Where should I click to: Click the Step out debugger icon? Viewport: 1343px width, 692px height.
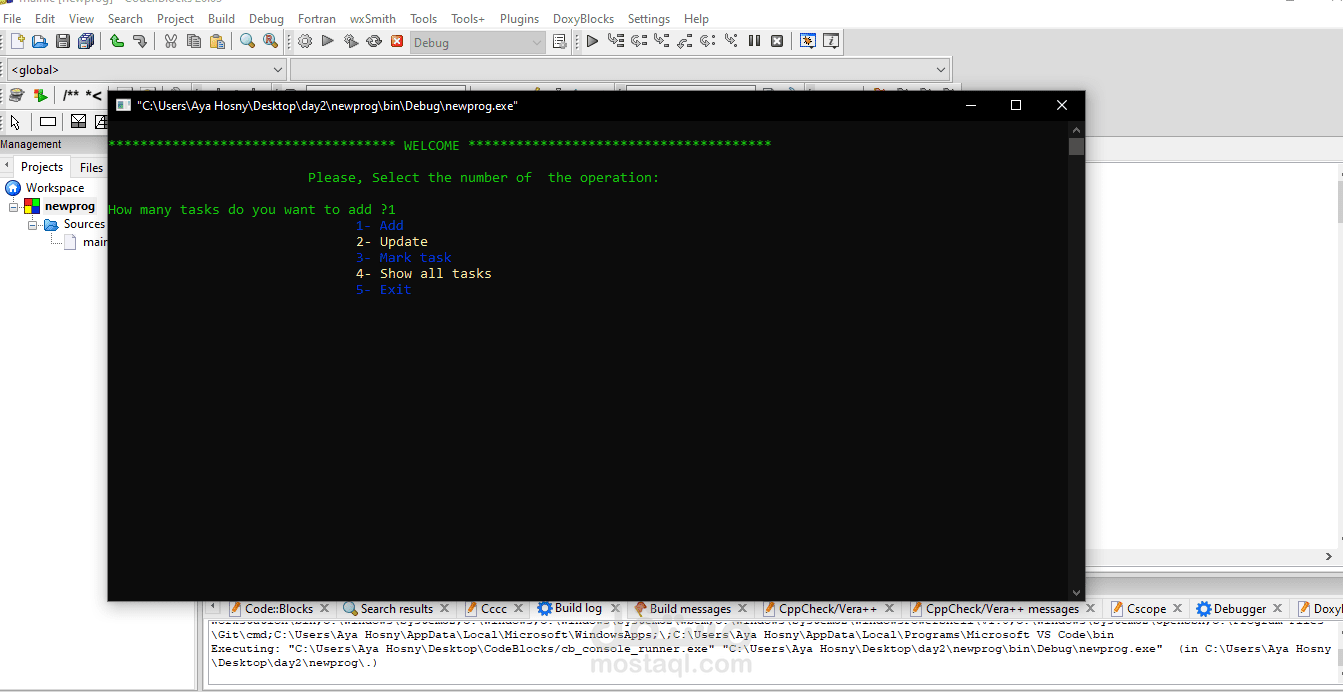[x=684, y=41]
